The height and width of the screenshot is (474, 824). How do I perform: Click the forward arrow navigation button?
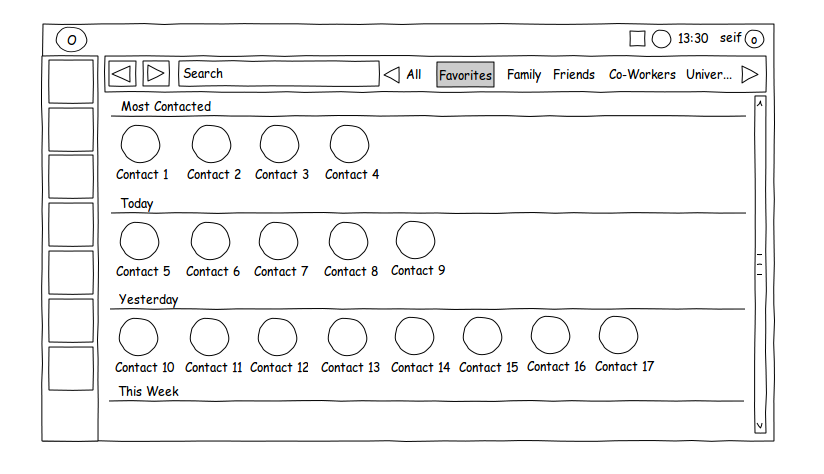(x=155, y=73)
